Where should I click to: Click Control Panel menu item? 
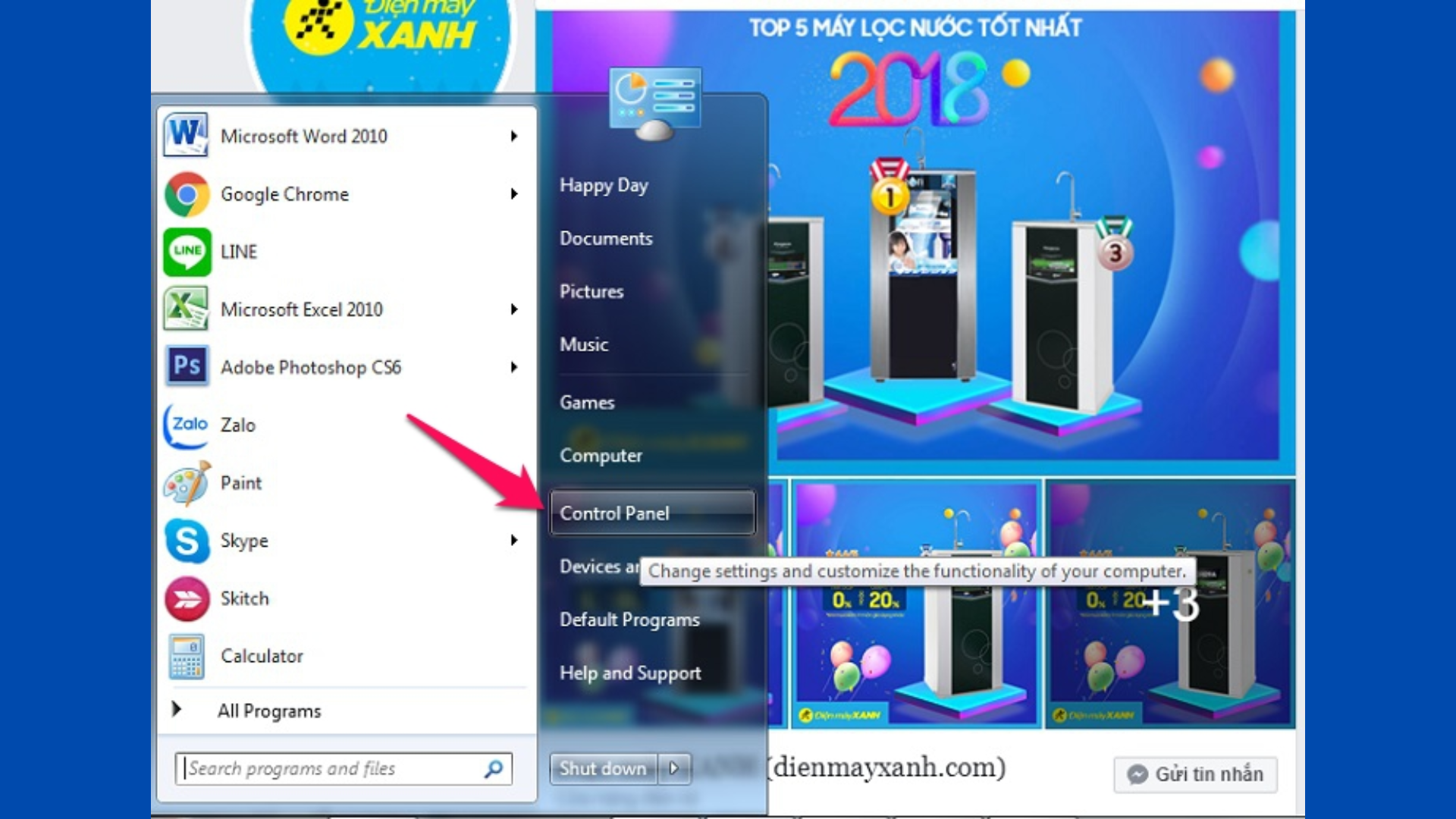(651, 512)
